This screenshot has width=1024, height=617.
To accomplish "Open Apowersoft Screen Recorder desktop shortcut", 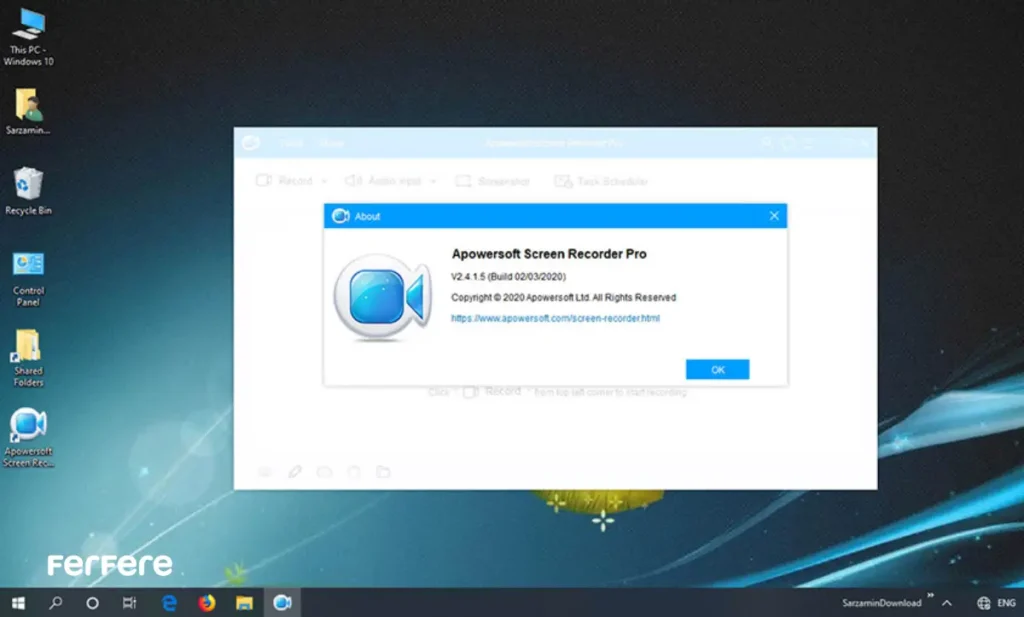I will point(28,437).
